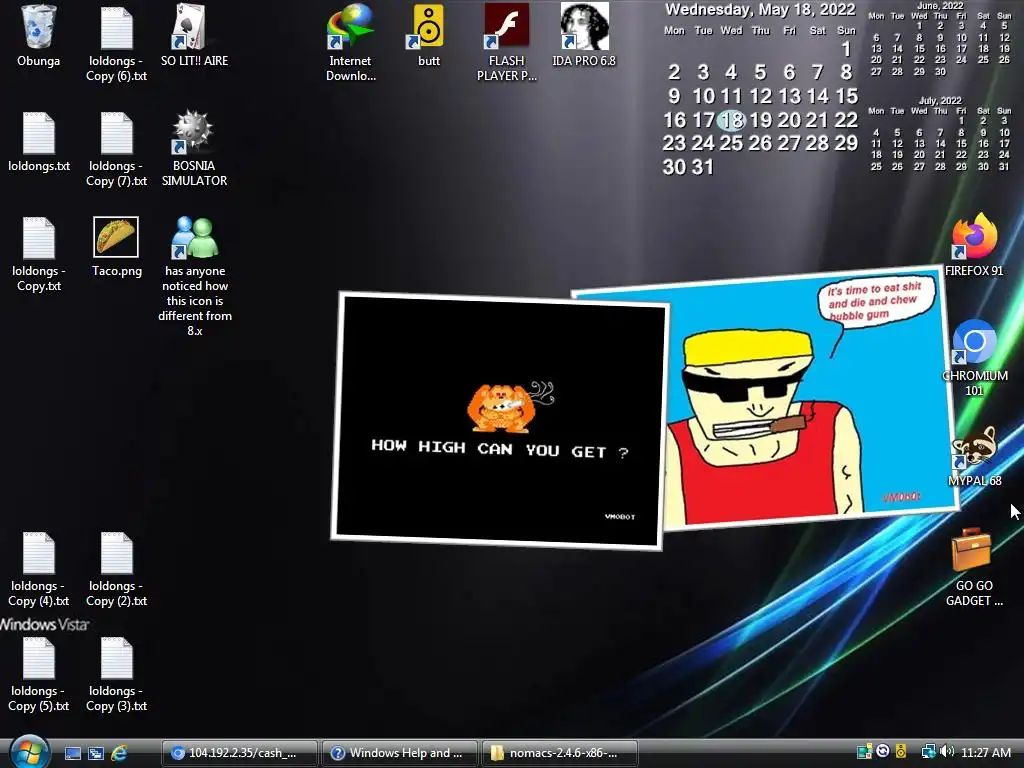Select day 18 on the May calendar

tap(731, 120)
